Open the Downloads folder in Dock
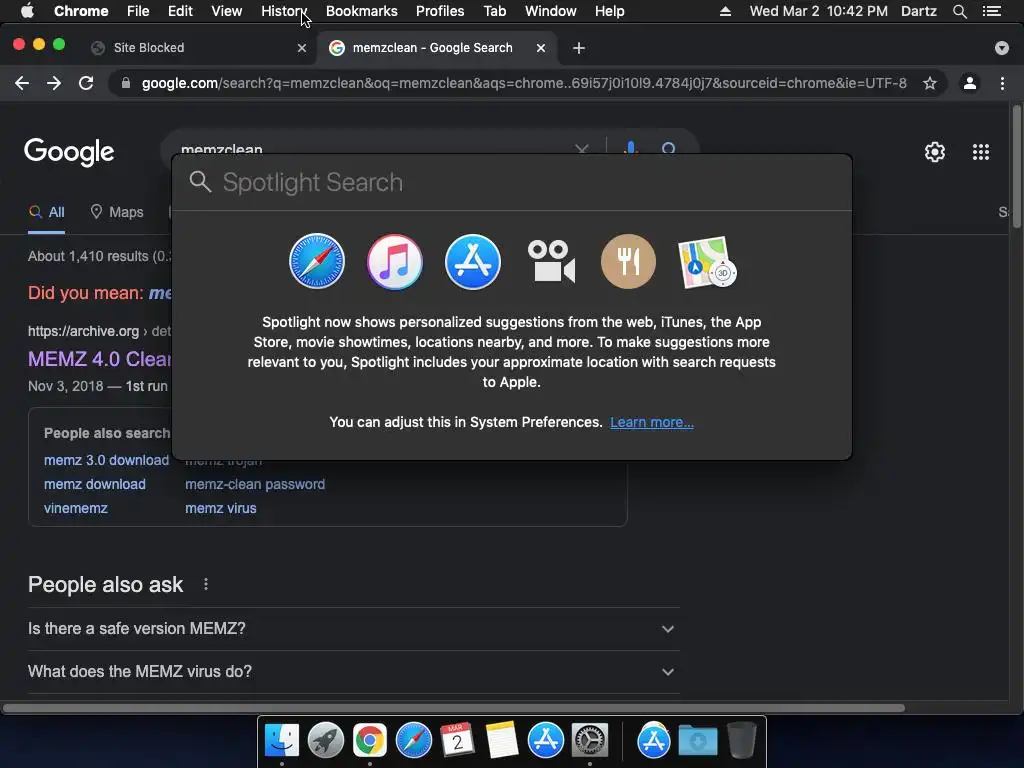1024x768 pixels. pyautogui.click(x=698, y=741)
